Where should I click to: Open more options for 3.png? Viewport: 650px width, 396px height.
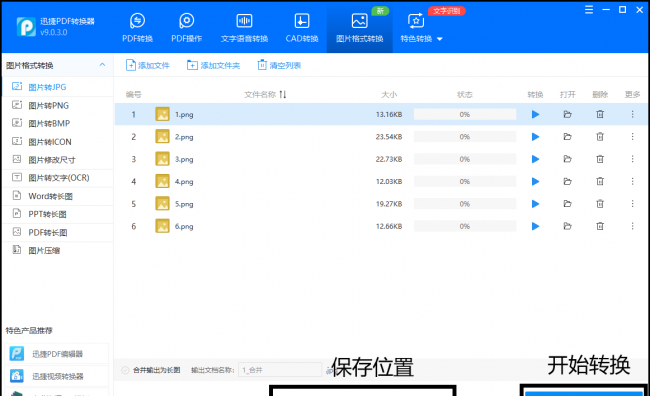click(632, 159)
